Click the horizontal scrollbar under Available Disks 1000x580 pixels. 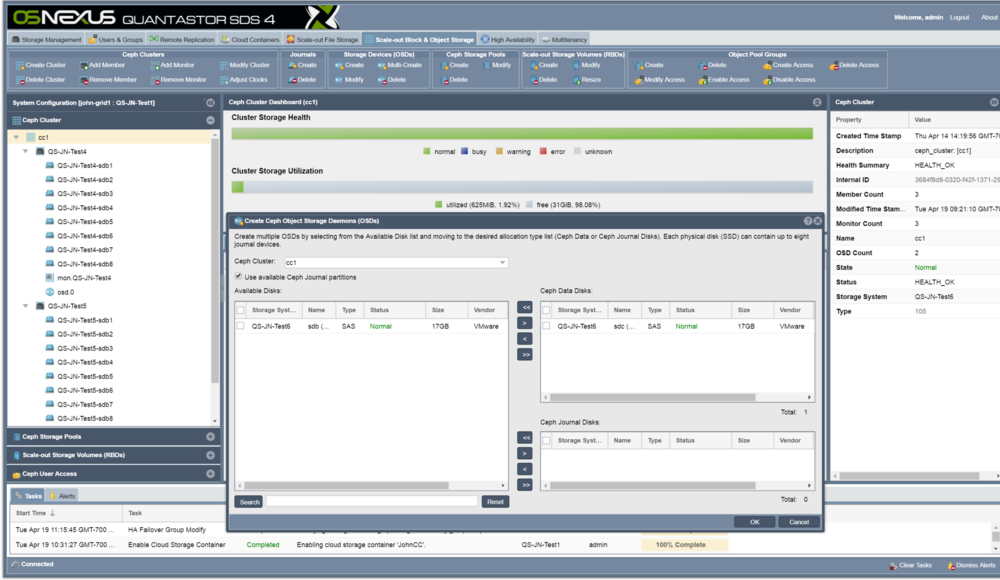(x=371, y=486)
